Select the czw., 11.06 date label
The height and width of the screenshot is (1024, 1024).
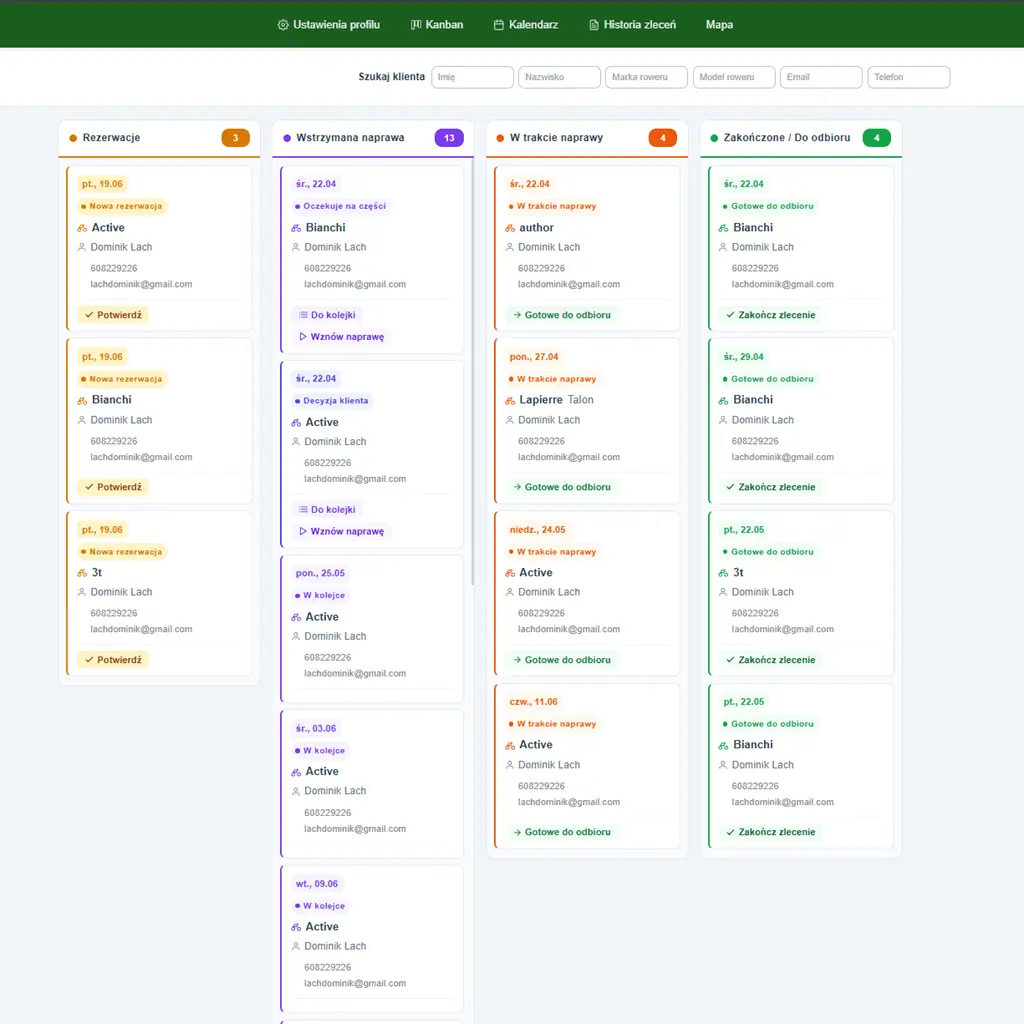pos(534,702)
